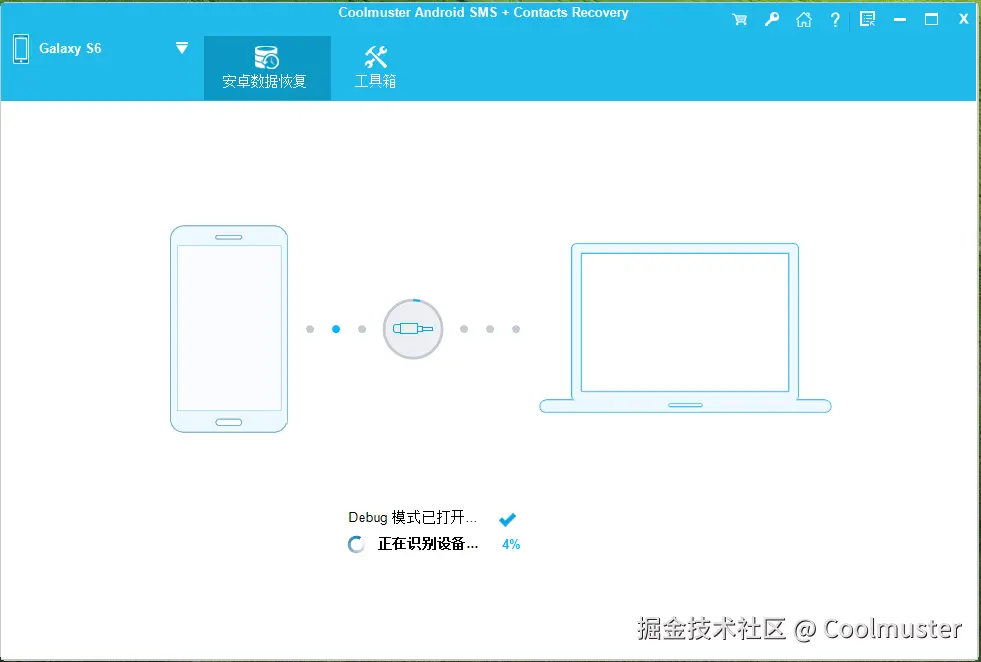The image size is (981, 662).
Task: Close the Coolmuster window
Action: pyautogui.click(x=963, y=19)
